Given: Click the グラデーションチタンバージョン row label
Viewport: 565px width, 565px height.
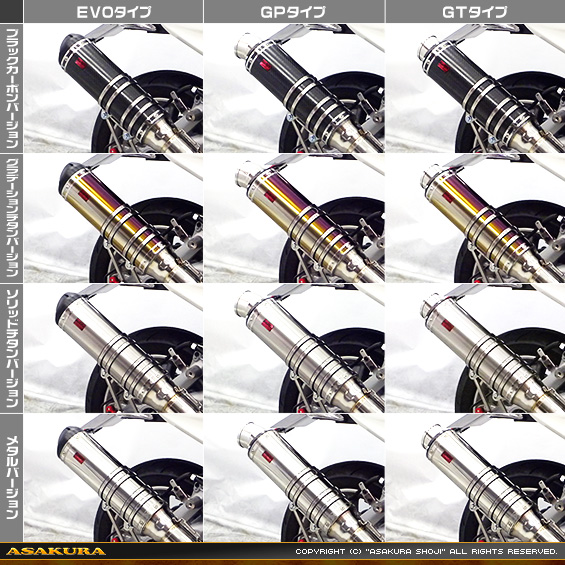Looking at the screenshot, I should [x=12, y=218].
